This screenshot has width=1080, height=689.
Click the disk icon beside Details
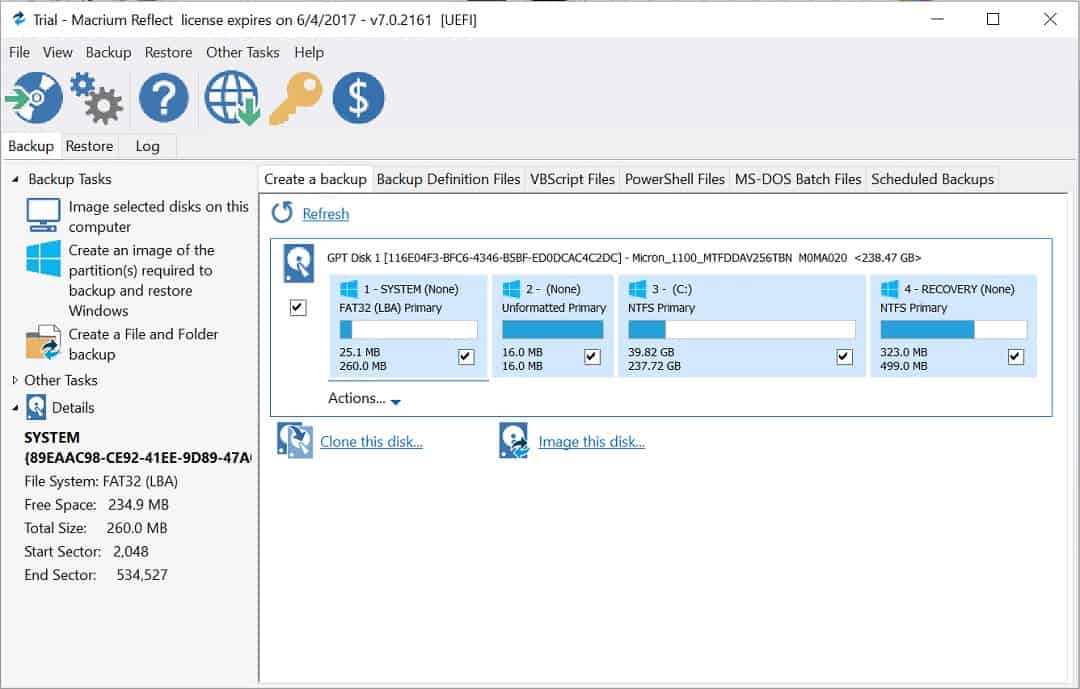tap(36, 407)
